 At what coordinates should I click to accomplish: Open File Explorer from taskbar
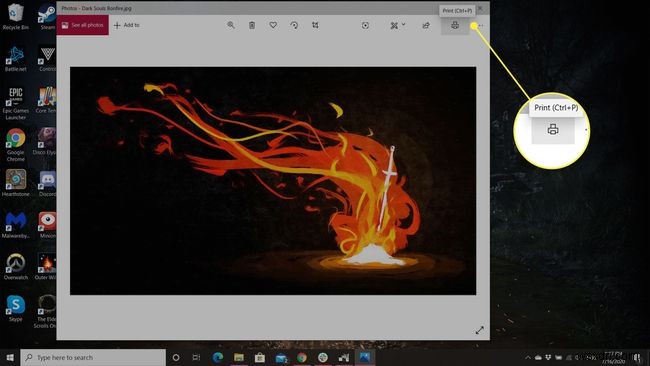[x=239, y=357]
